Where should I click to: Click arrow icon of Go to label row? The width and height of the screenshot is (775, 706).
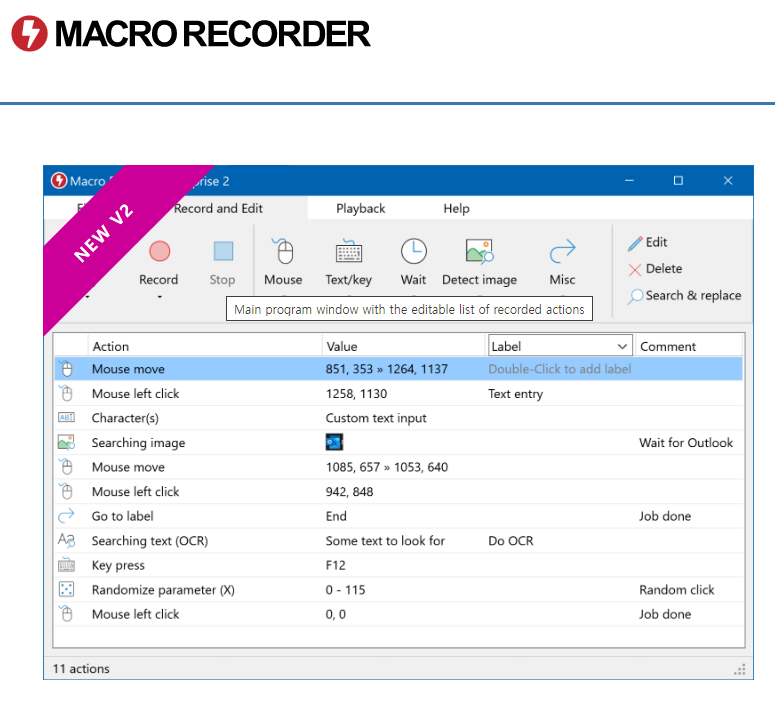66,516
